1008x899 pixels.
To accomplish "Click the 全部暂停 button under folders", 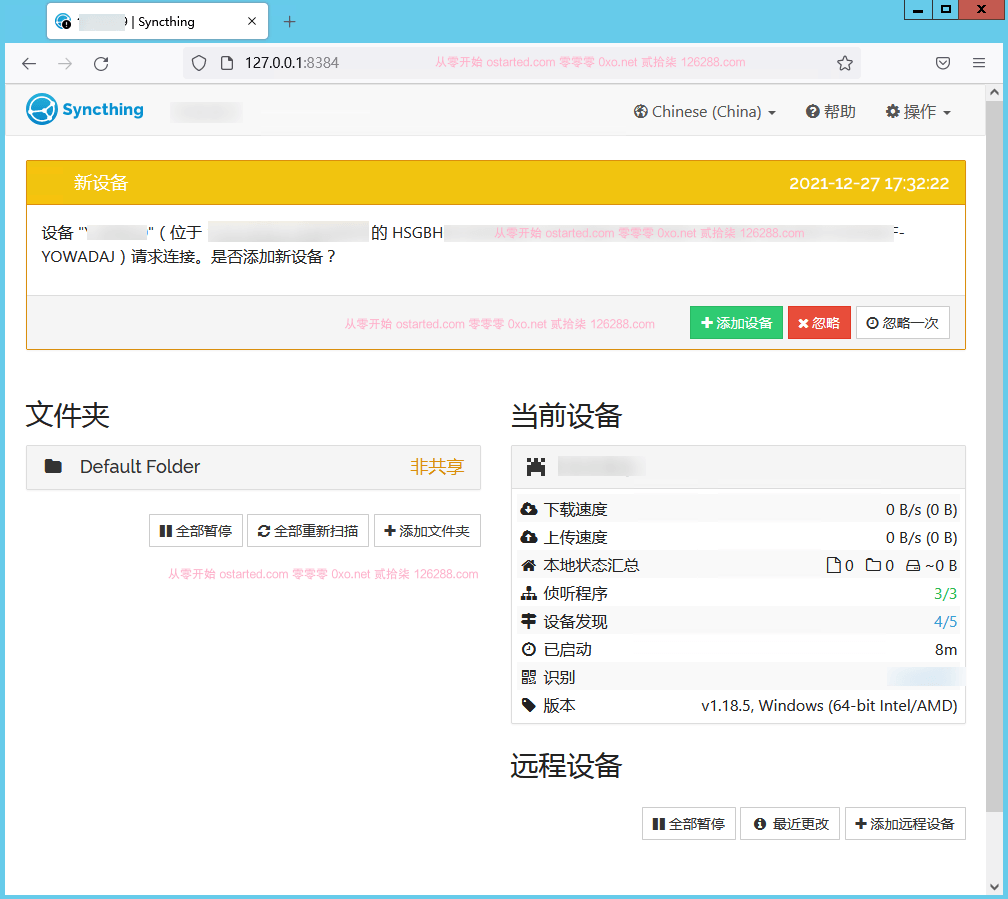I will 195,531.
